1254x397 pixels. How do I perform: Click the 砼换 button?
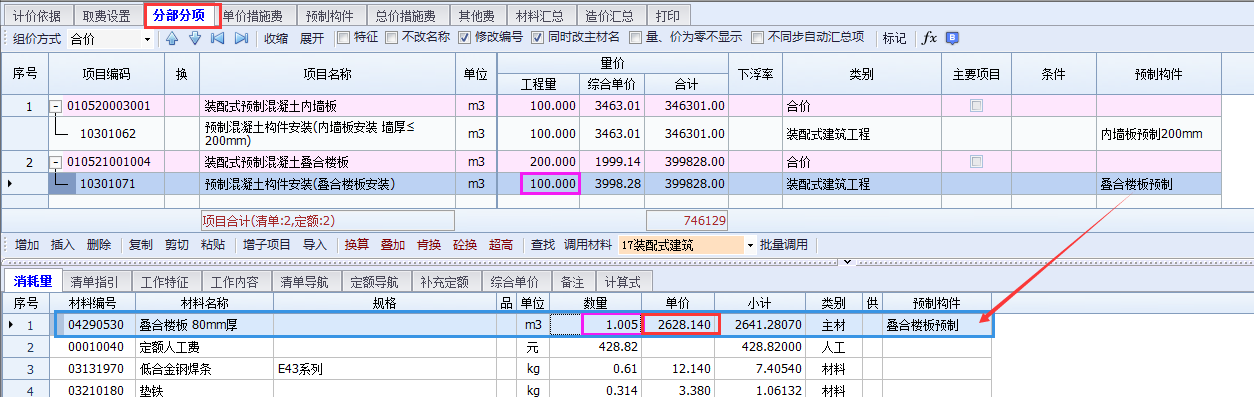465,245
